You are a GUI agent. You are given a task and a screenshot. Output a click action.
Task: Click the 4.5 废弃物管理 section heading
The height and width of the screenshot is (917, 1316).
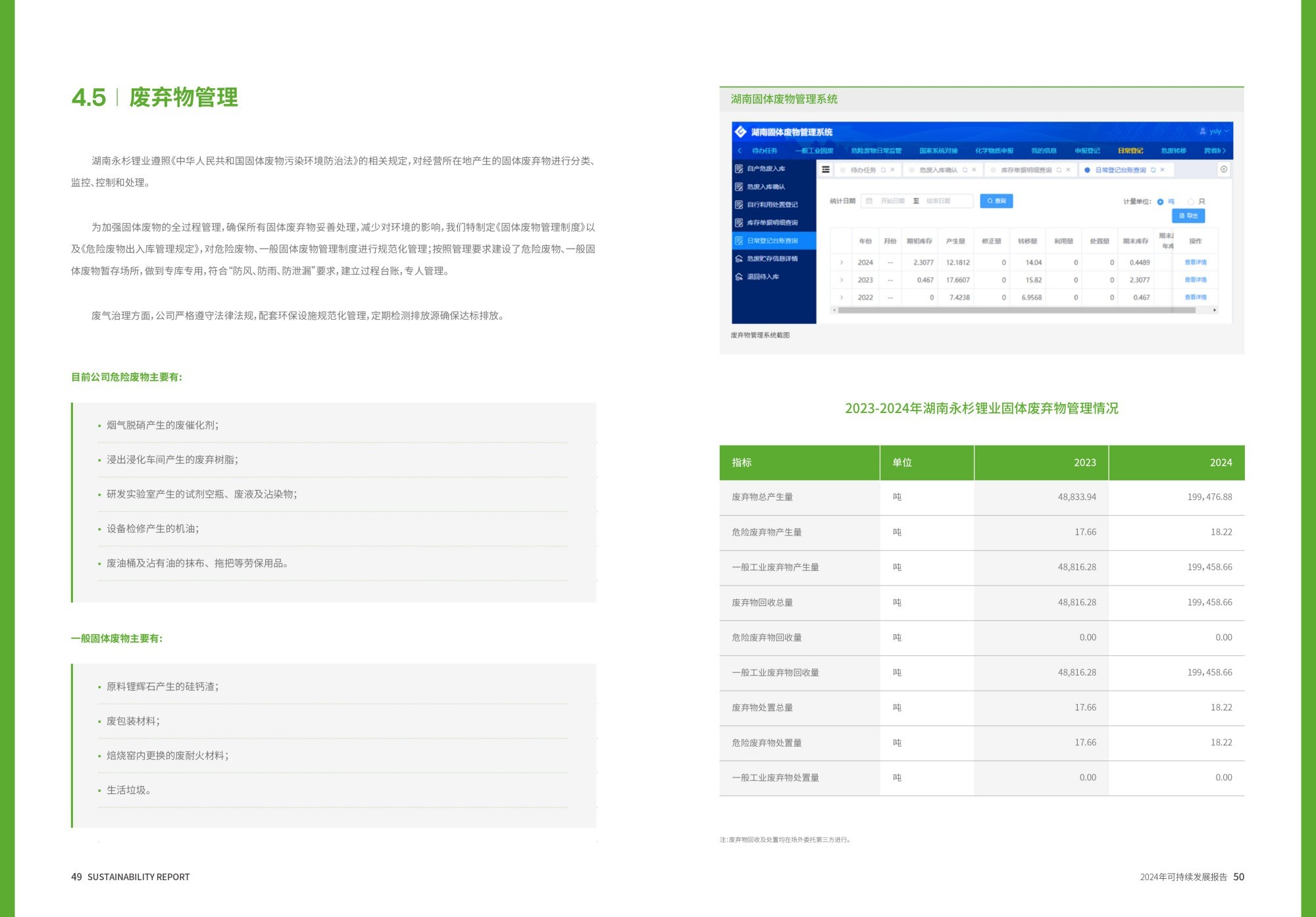[155, 97]
